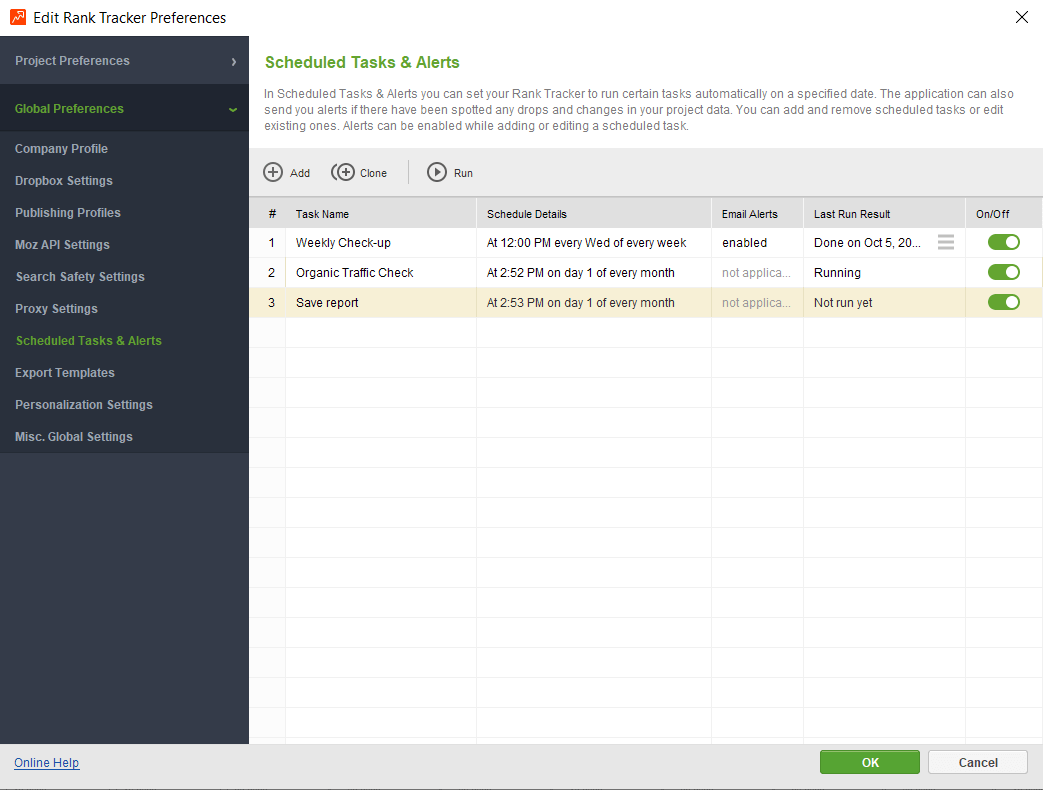Close the preferences dialog window
1043x790 pixels.
tap(1022, 17)
